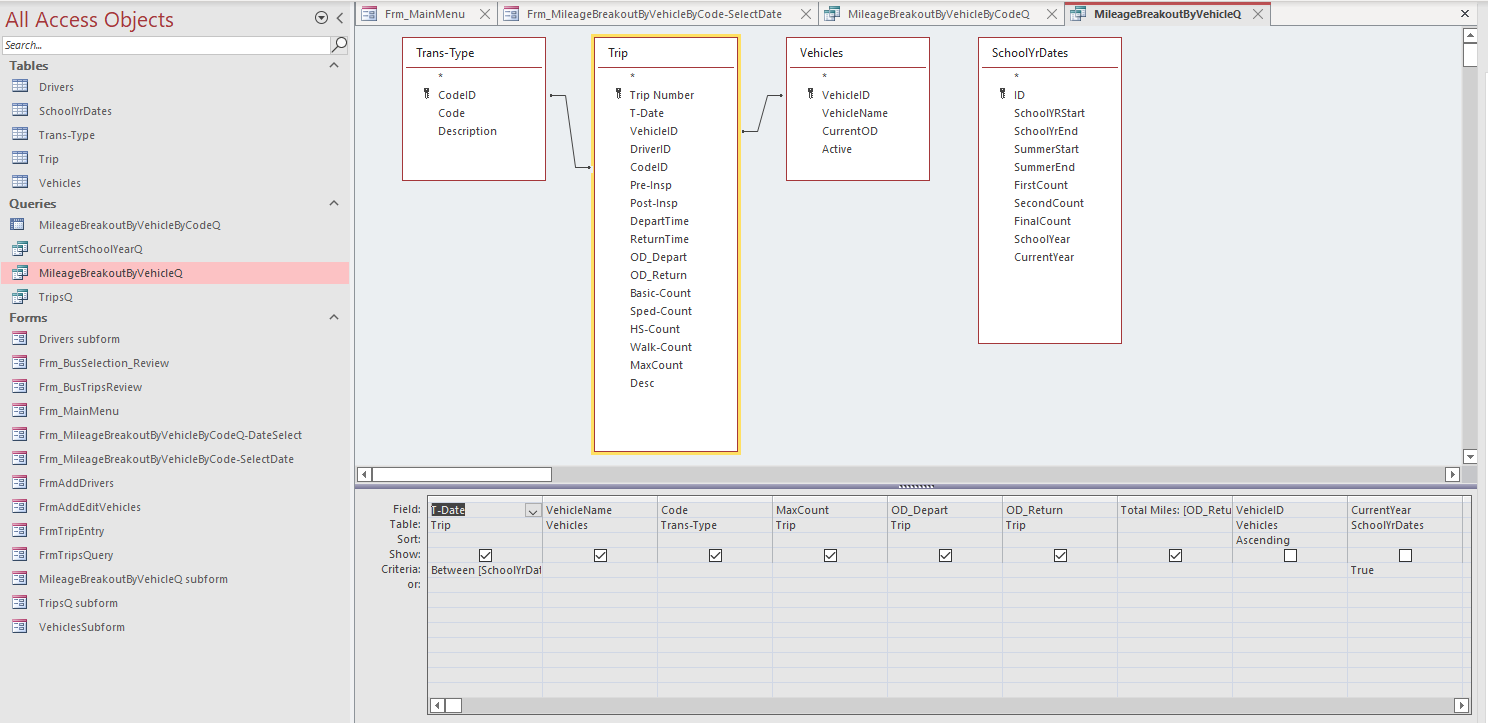Click the search magnifier icon in navigation pane
This screenshot has height=723, width=1488.
339,45
